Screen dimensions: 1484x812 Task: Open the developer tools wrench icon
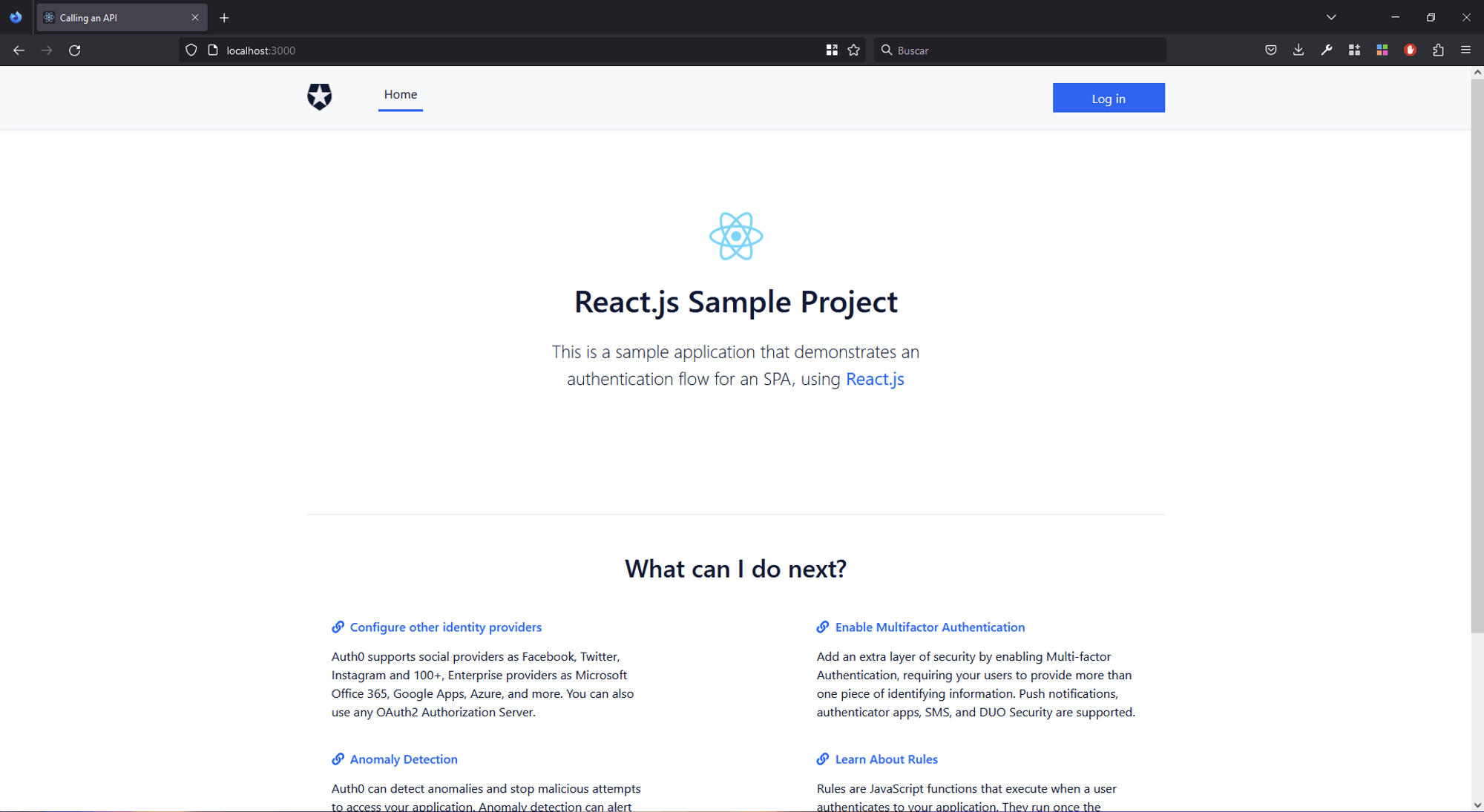1327,50
